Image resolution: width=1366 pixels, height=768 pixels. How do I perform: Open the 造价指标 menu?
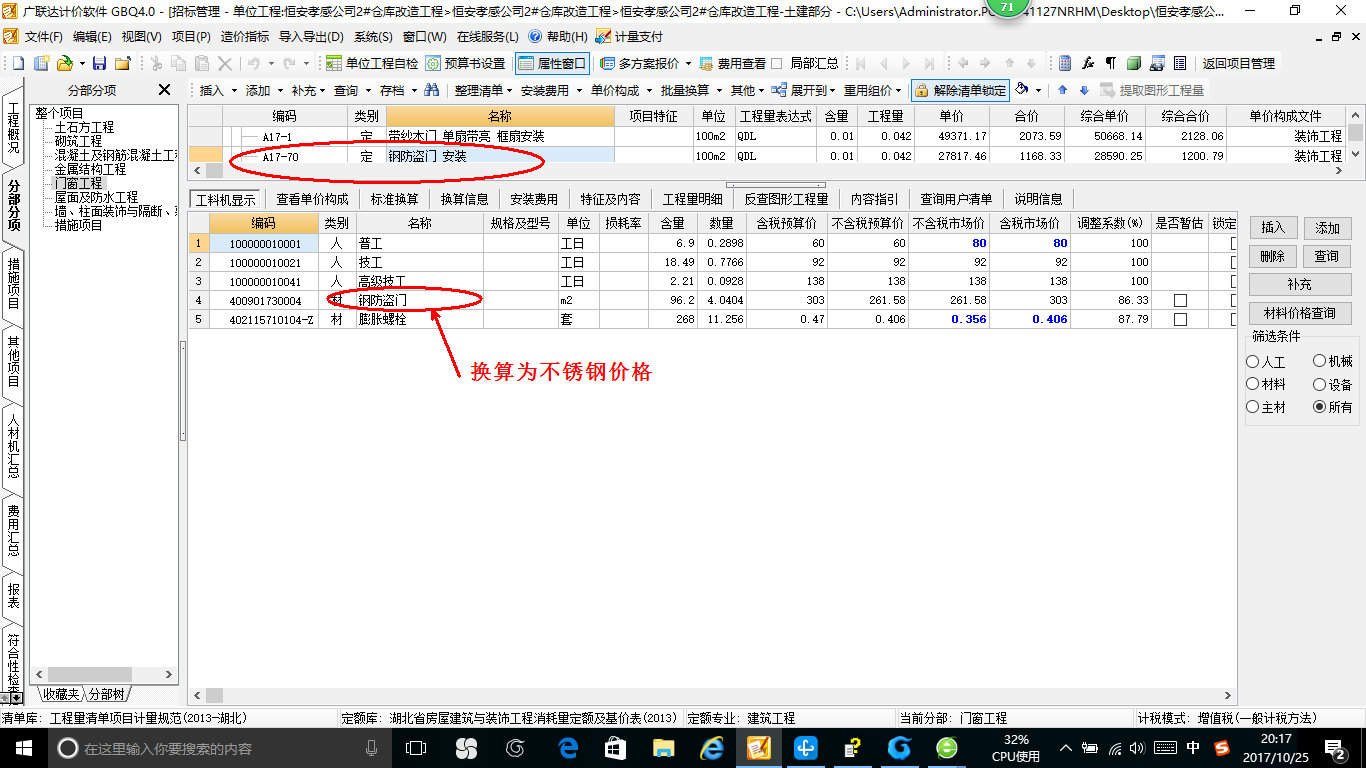pos(245,36)
